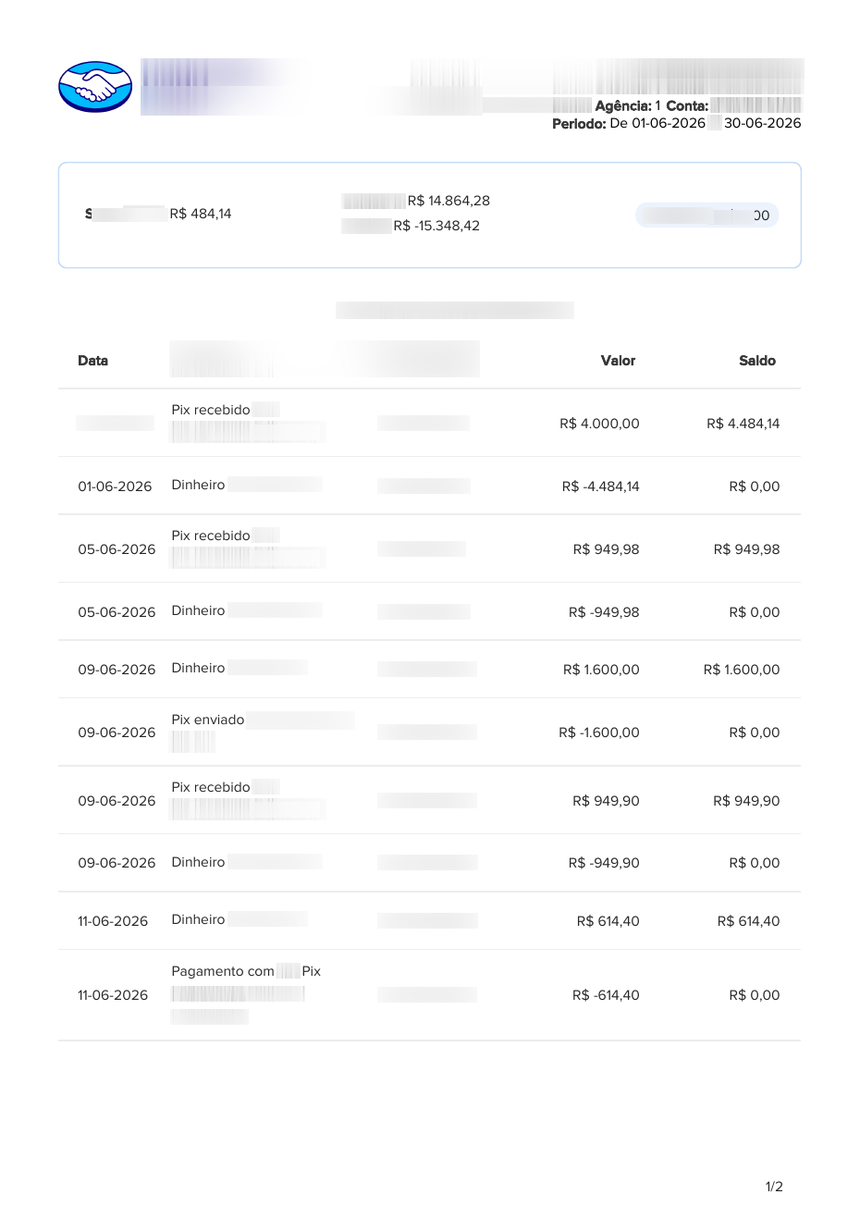The image size is (860, 1219).
Task: Click the Pix enviado transaction
Action: (x=429, y=732)
